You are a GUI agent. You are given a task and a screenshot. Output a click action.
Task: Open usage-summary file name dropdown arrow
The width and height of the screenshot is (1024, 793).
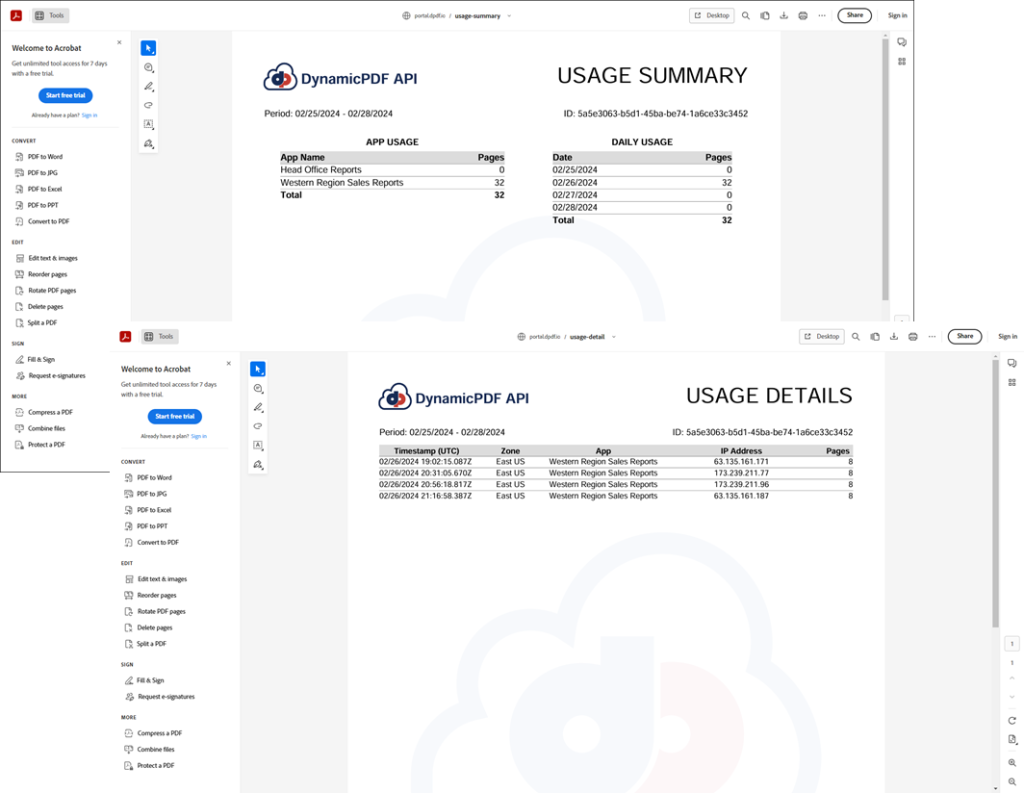coord(509,16)
